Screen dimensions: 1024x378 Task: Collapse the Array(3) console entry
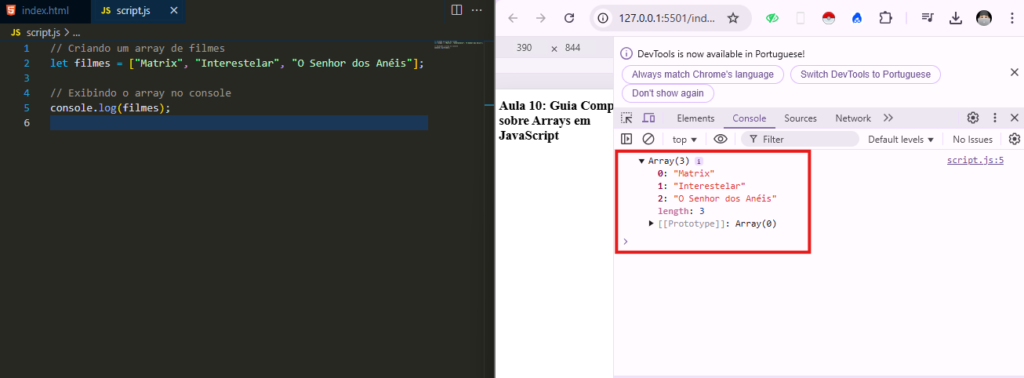tap(641, 161)
